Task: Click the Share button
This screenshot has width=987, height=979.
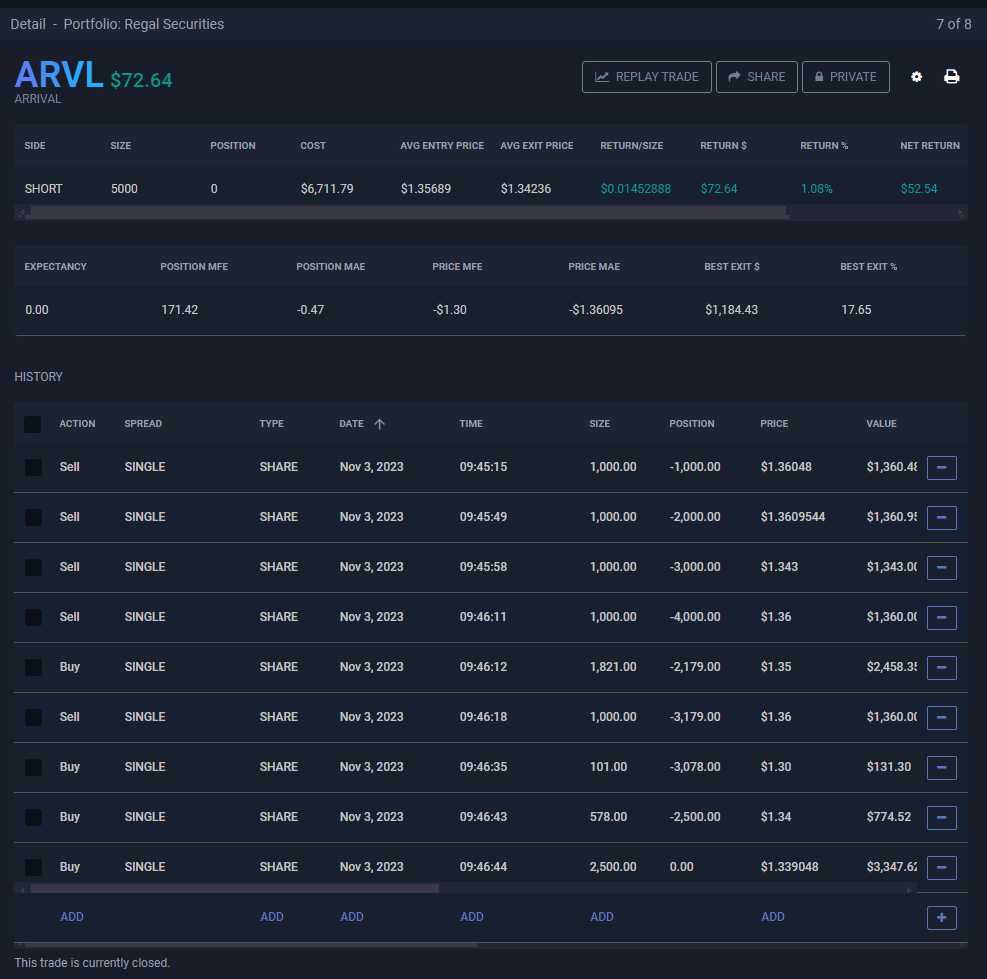Action: click(757, 77)
